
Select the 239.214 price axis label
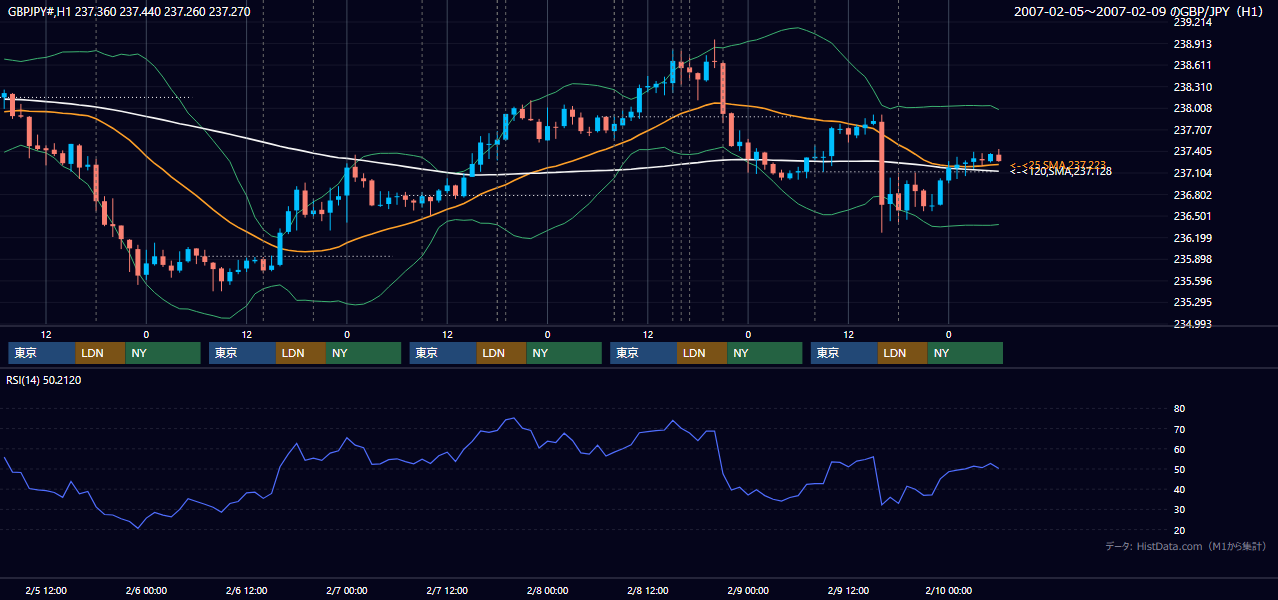tap(1191, 22)
